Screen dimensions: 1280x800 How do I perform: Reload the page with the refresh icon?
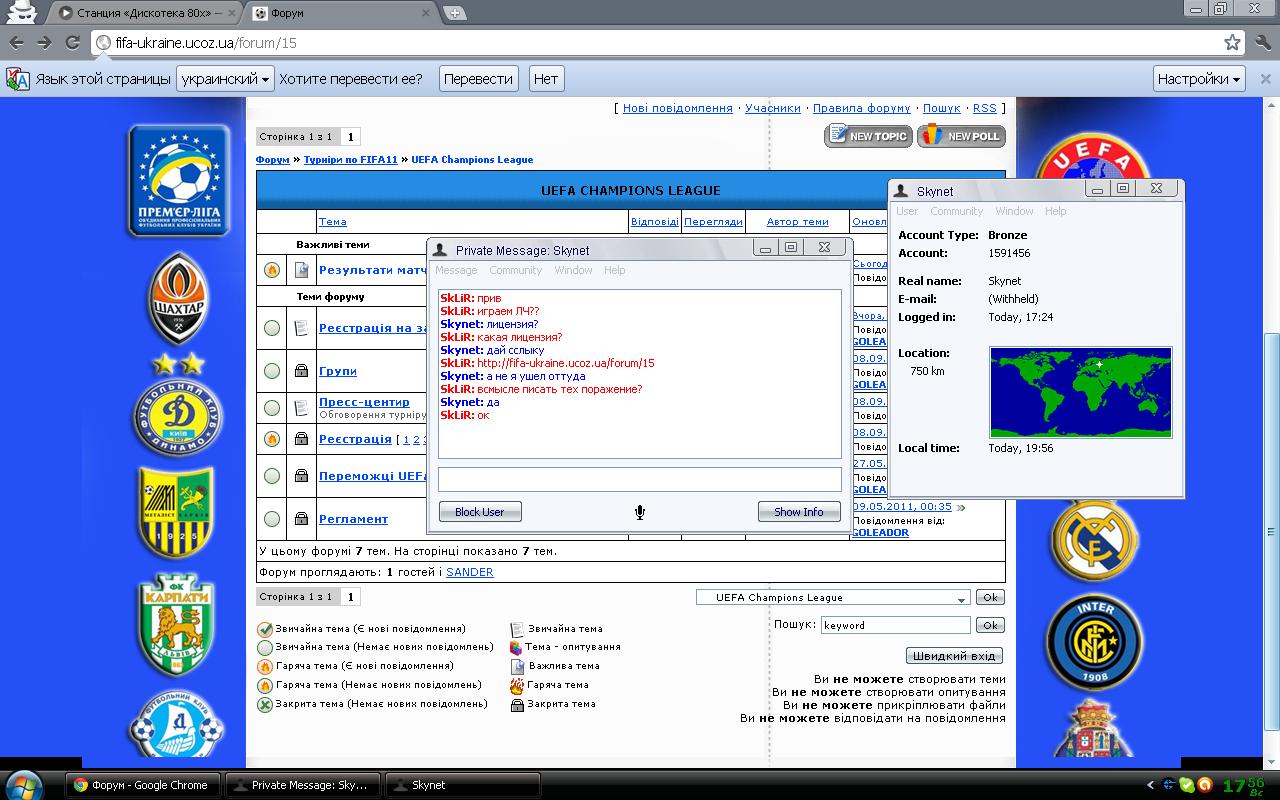[72, 42]
